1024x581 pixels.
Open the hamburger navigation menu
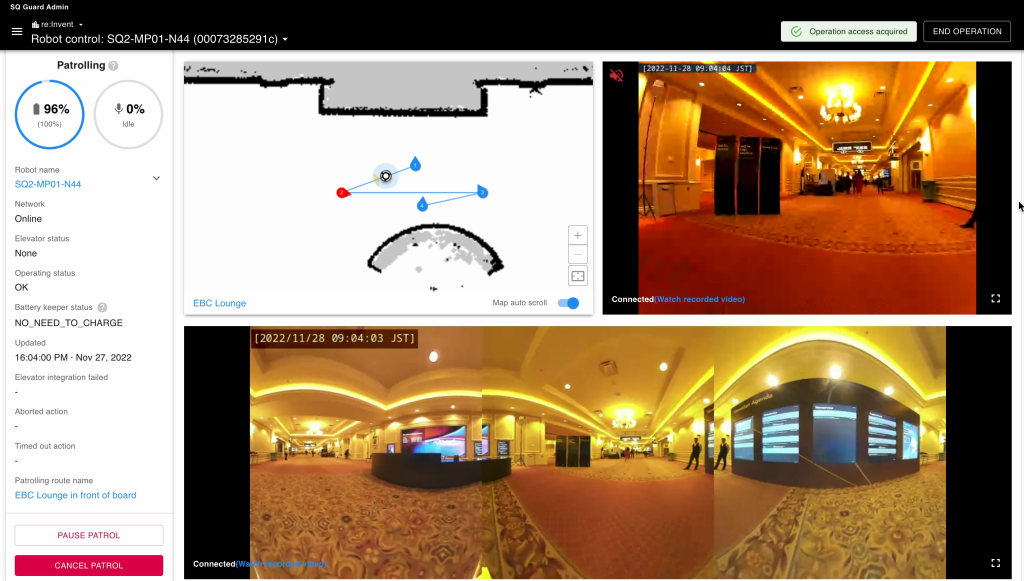(x=16, y=30)
